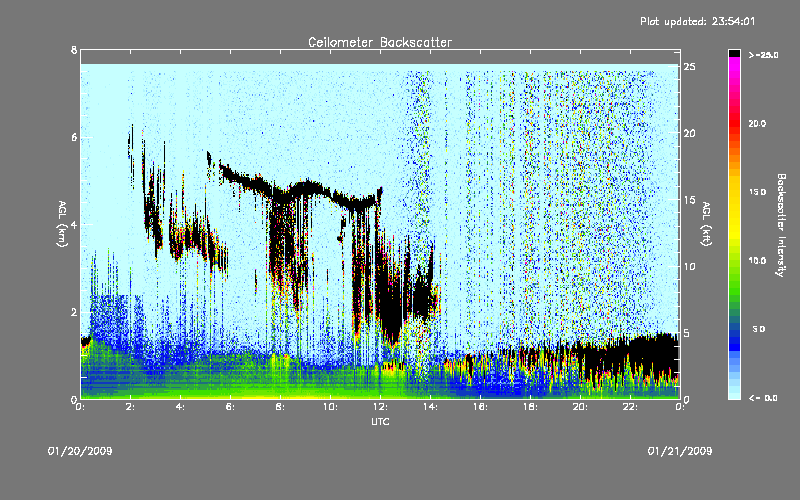Click the "4" tick on km axis

(x=74, y=224)
